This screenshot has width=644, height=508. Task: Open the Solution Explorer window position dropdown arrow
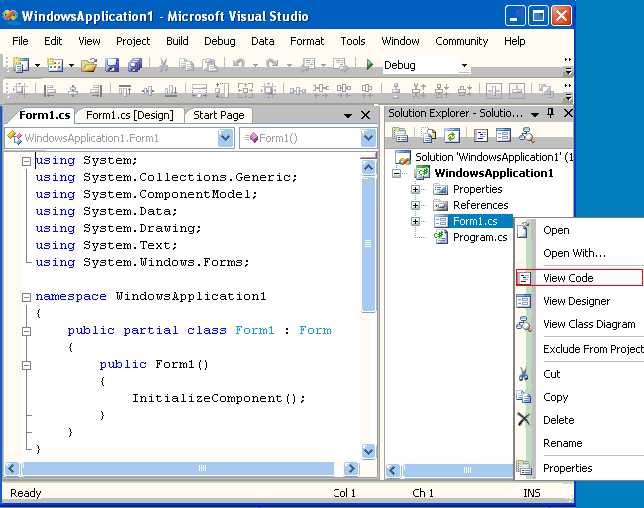(x=535, y=115)
